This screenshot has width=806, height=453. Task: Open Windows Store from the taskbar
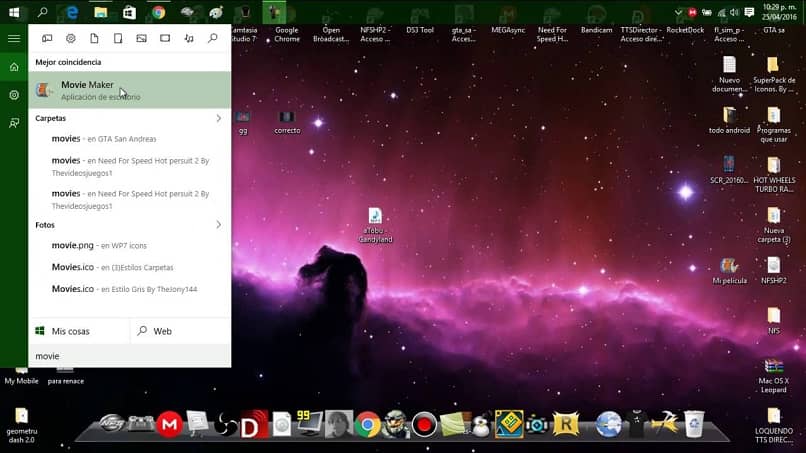130,12
